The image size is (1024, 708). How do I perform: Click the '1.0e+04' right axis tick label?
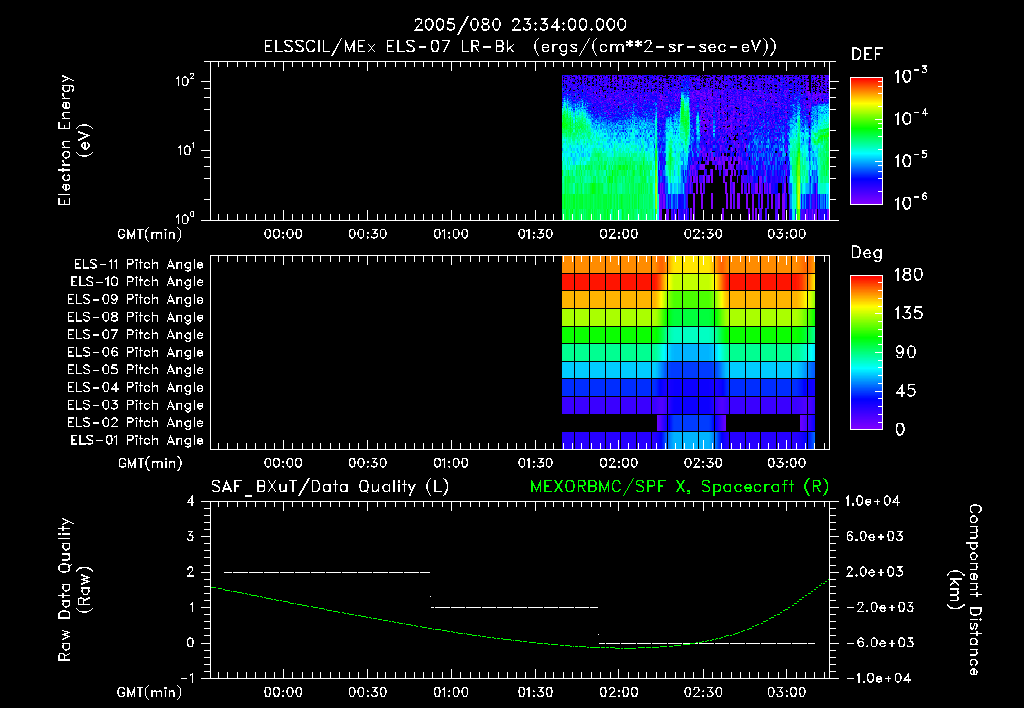pyautogui.click(x=872, y=501)
